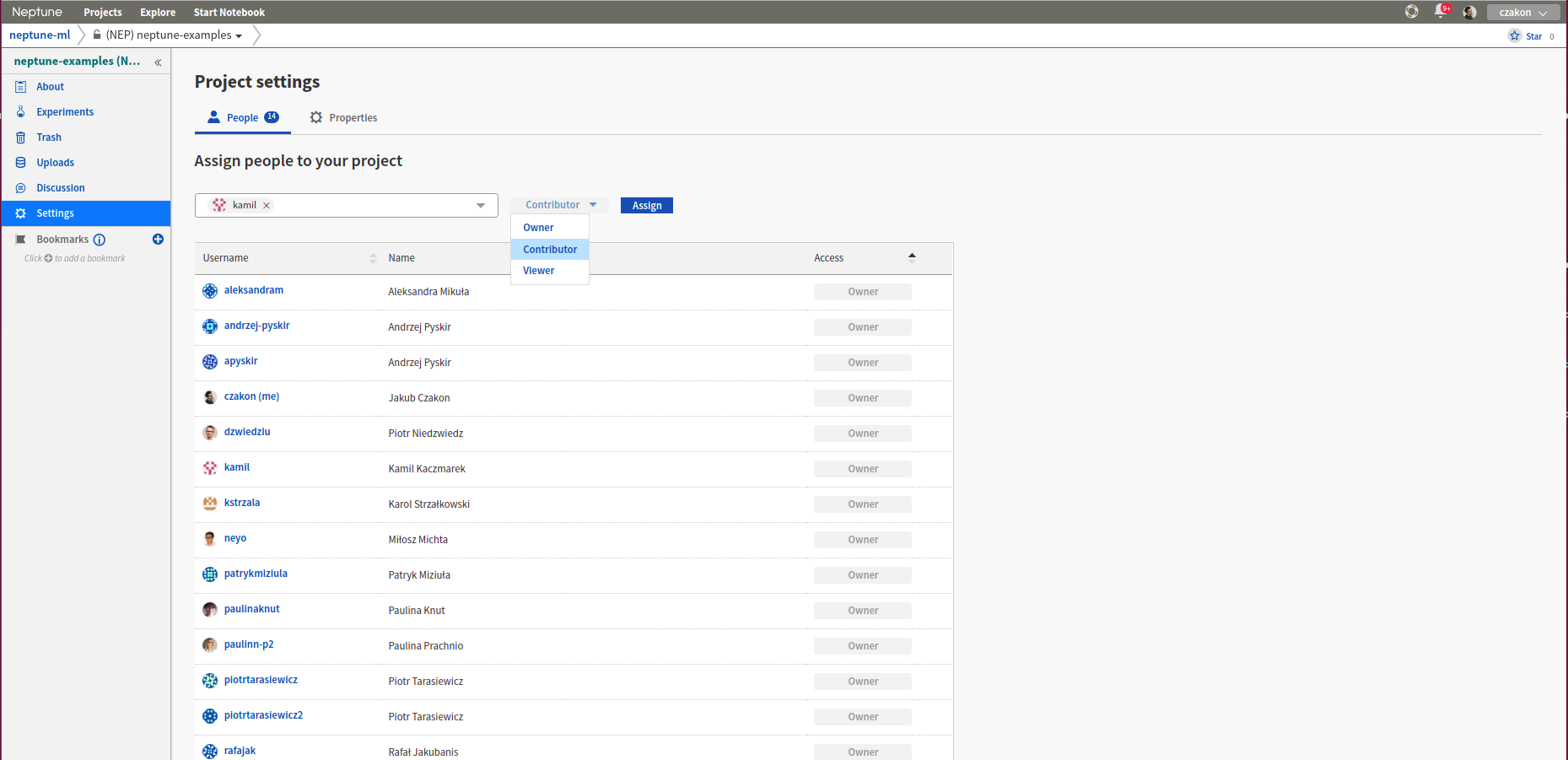1568x760 pixels.
Task: Add a bookmark with the plus icon
Action: click(x=158, y=240)
